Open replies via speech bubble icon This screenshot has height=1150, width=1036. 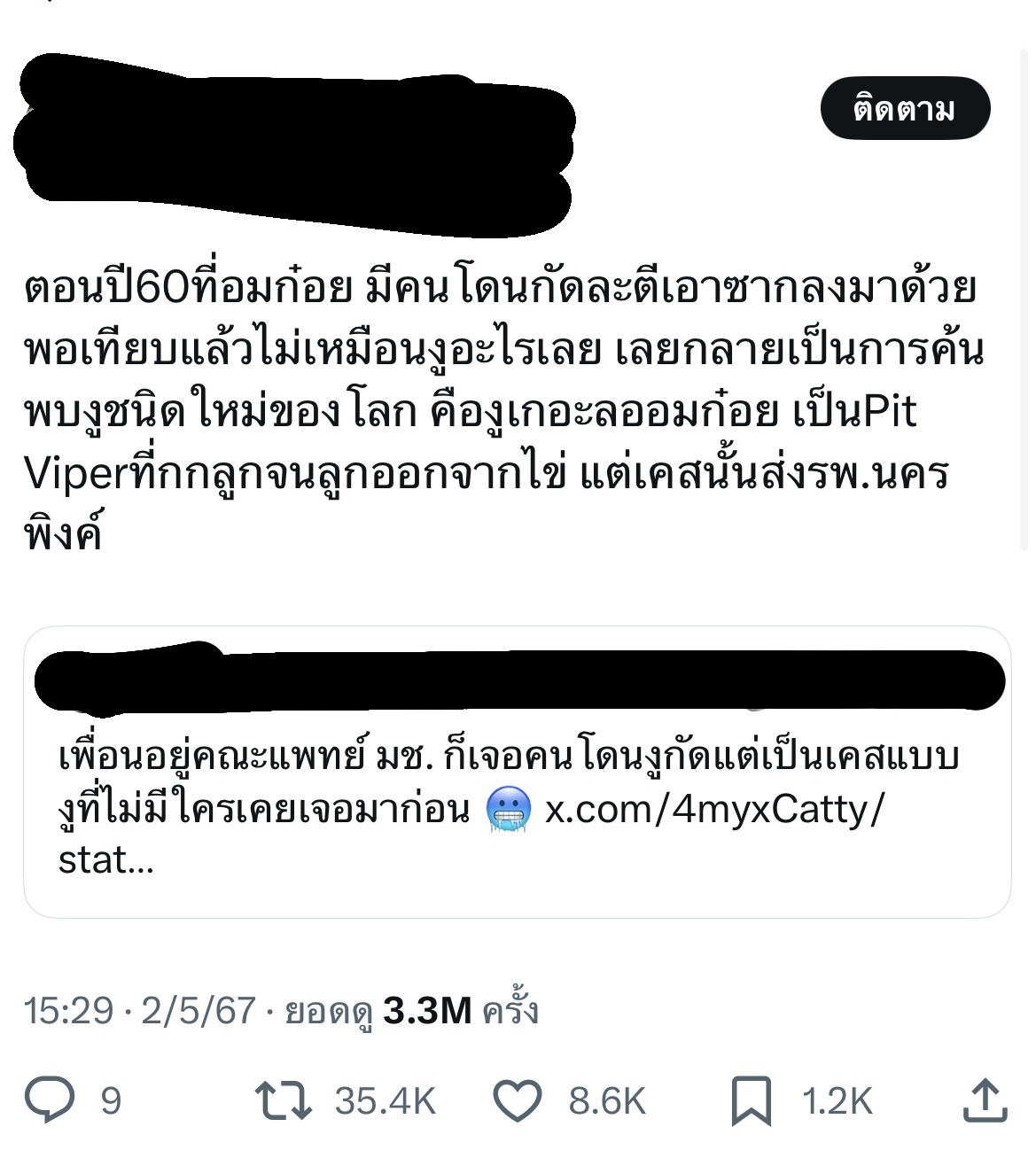(50, 1100)
